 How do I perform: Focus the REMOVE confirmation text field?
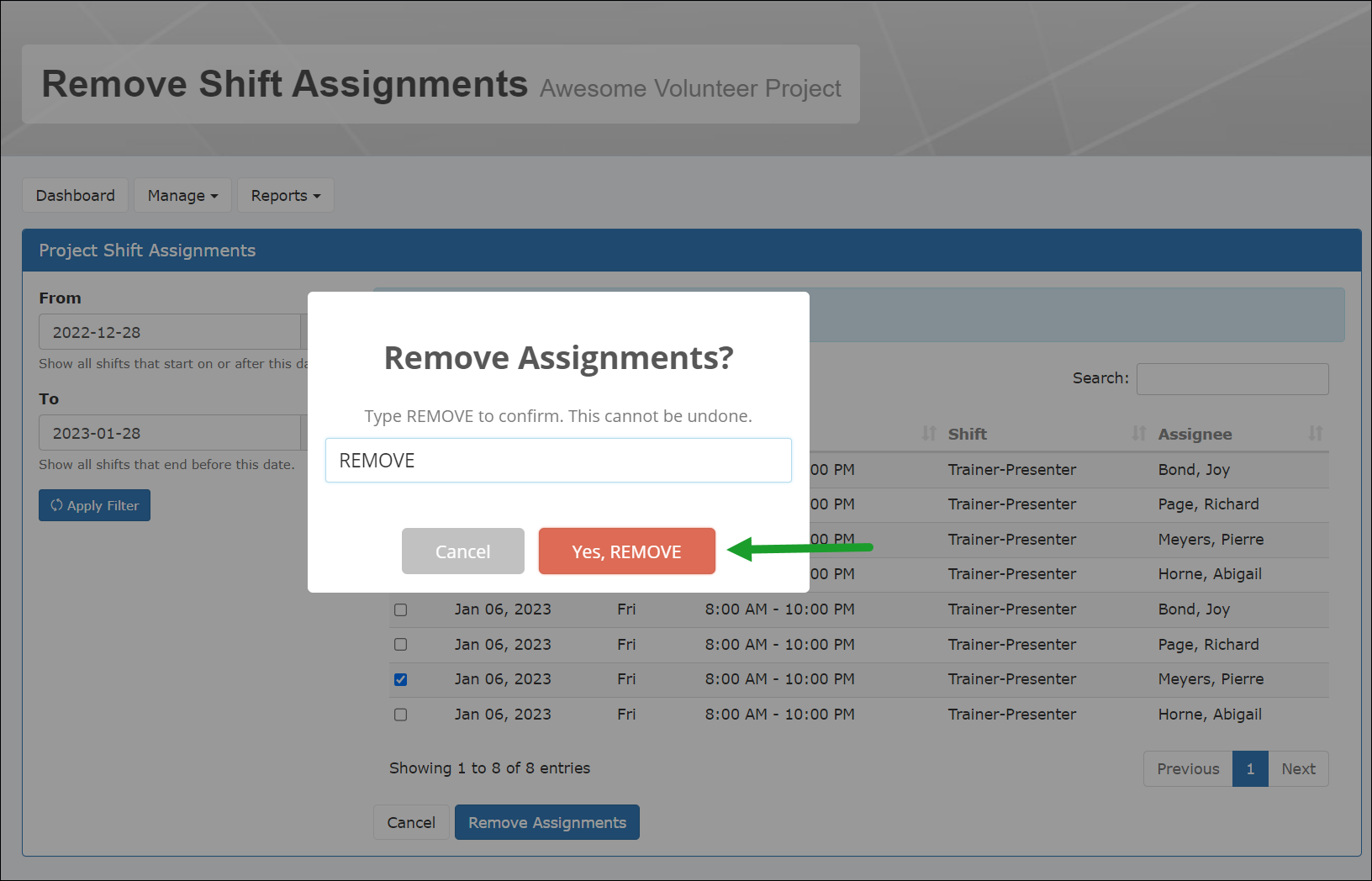pos(558,461)
